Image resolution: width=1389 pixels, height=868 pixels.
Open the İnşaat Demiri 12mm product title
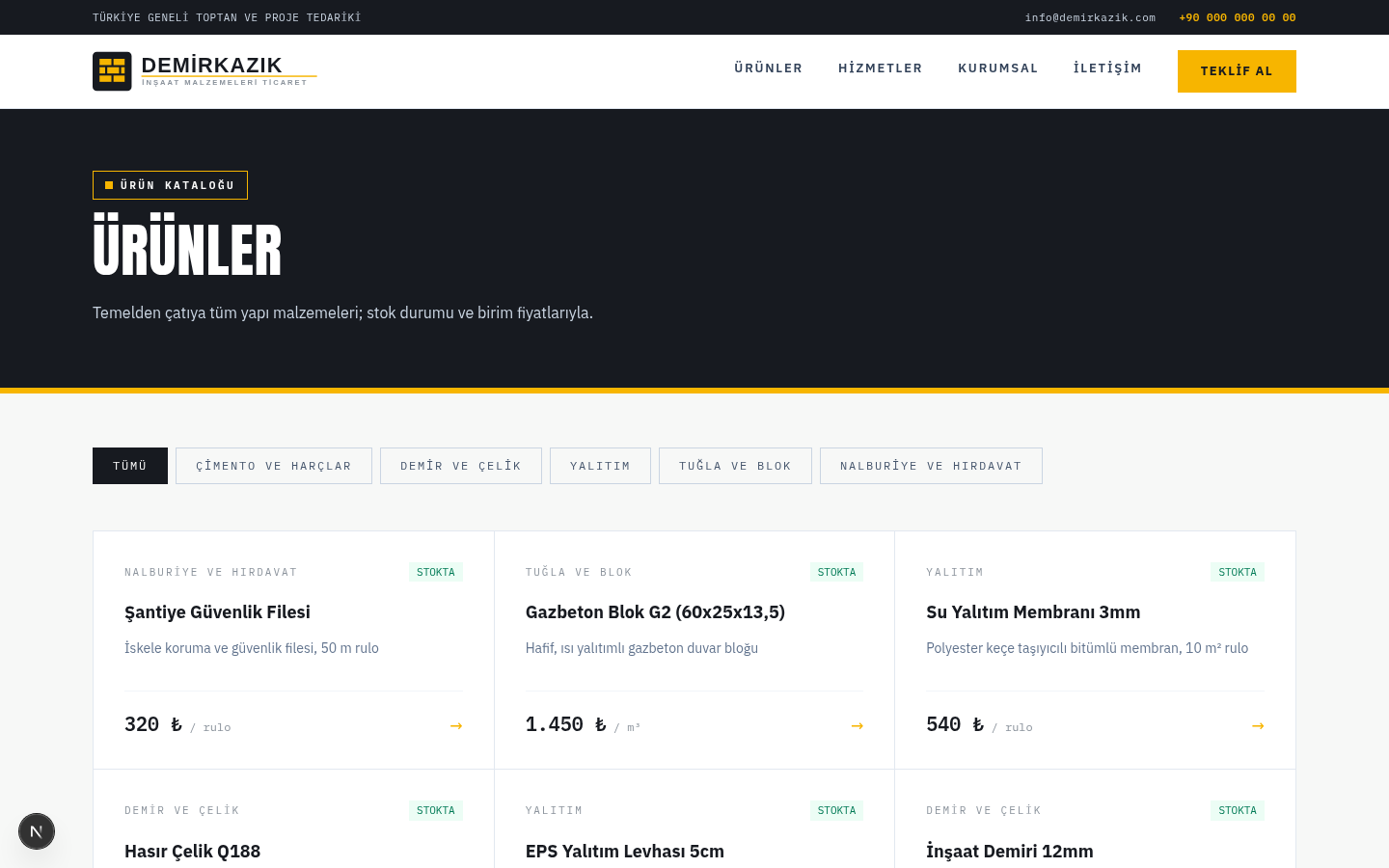1010,852
